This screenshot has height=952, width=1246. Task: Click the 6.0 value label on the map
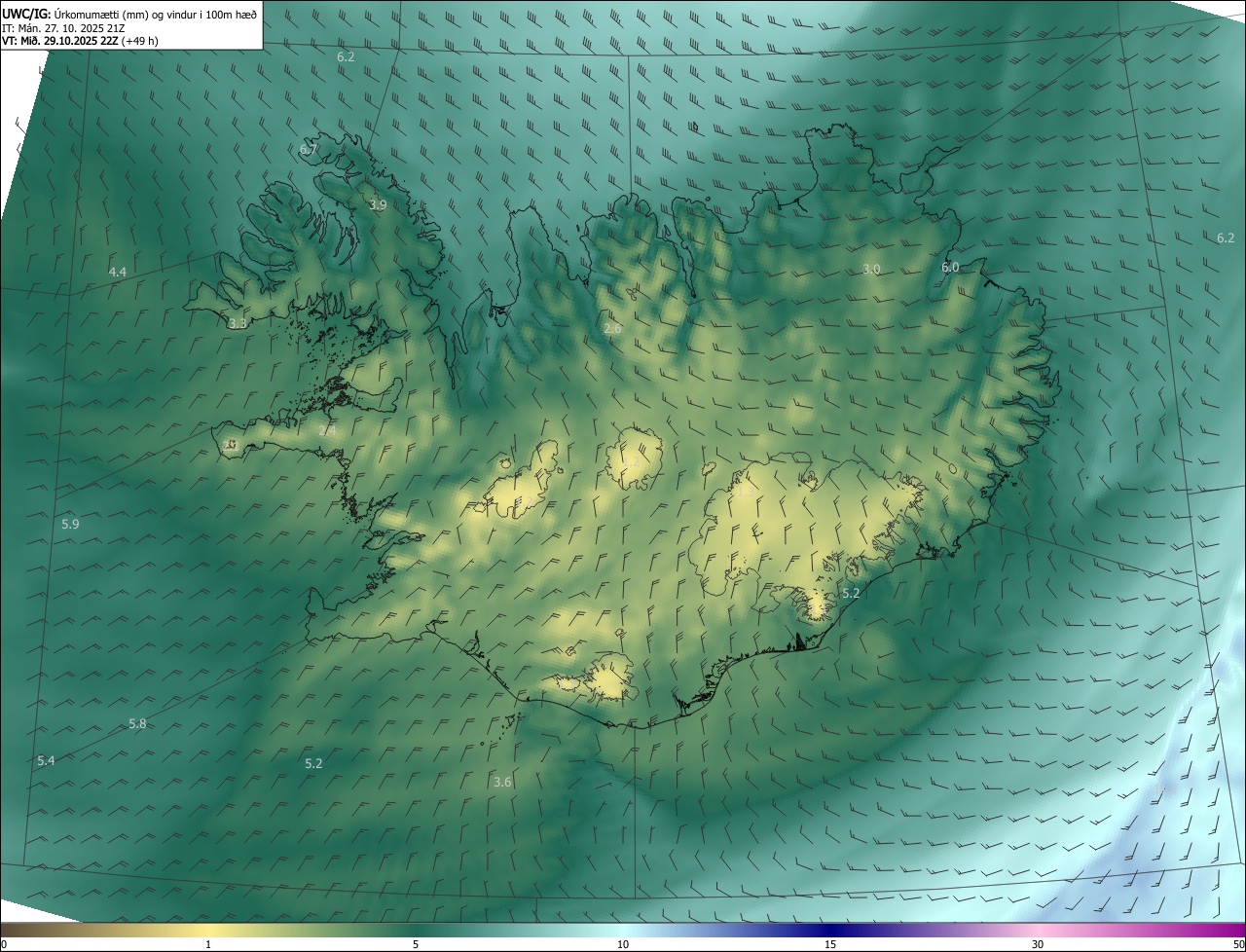pos(950,267)
